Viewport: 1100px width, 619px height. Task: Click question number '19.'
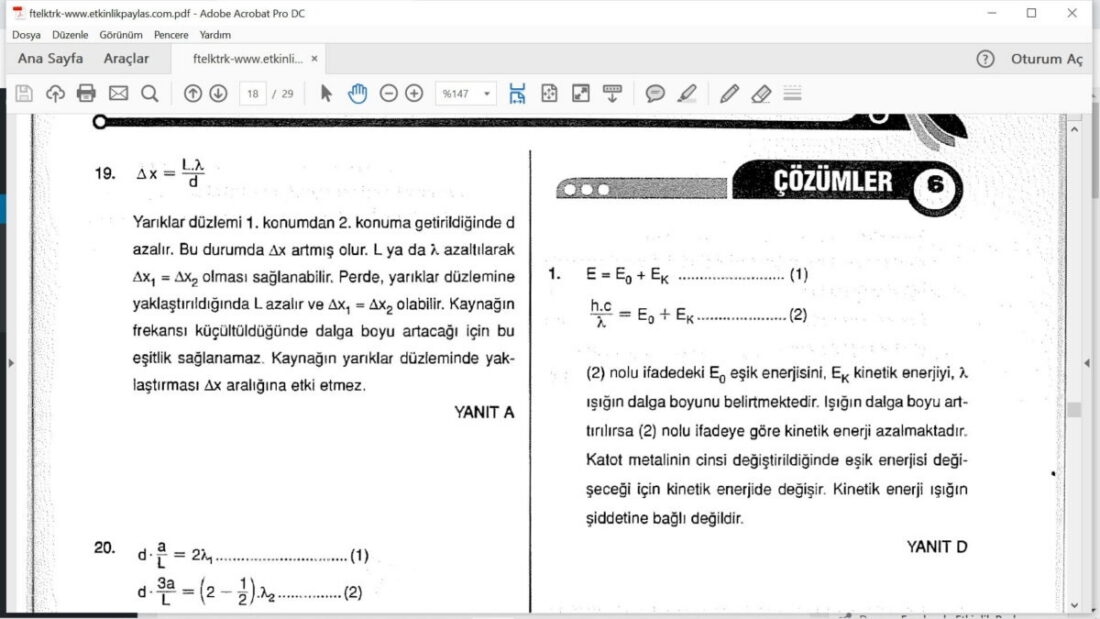(x=105, y=173)
